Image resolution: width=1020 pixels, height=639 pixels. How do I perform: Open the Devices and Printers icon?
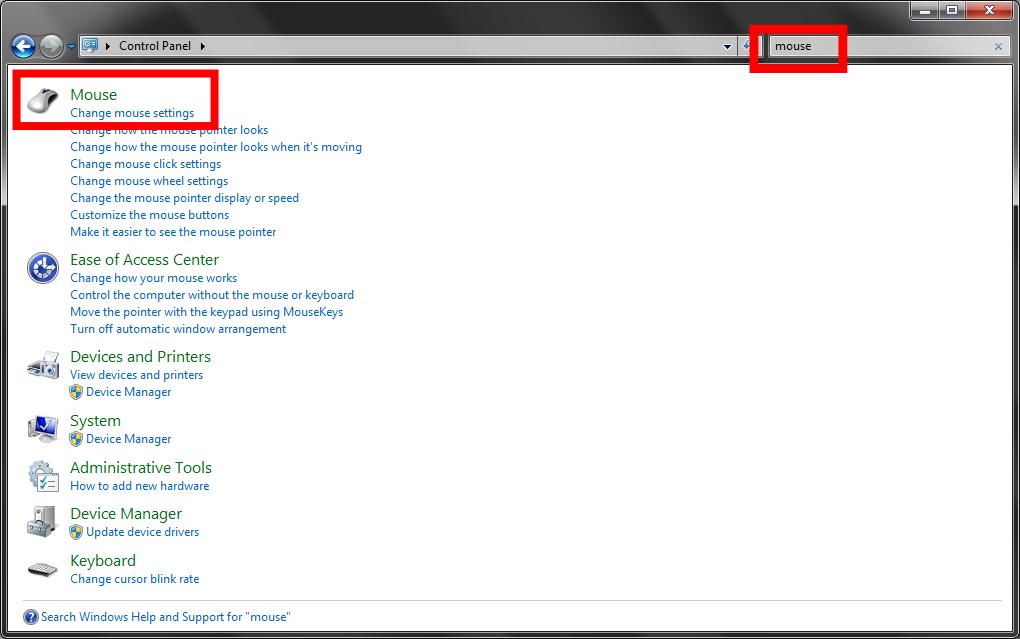tap(41, 364)
